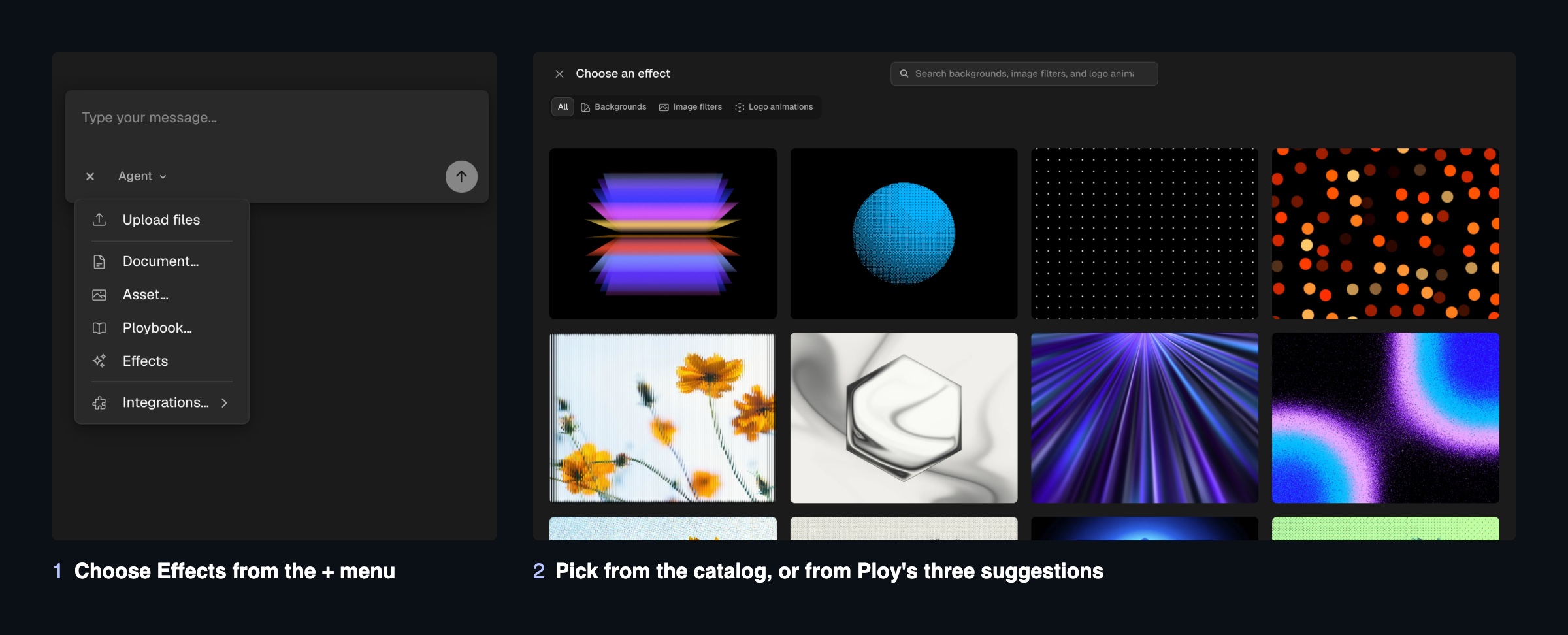Close the Choose an effect panel
The image size is (1568, 635).
tap(559, 74)
